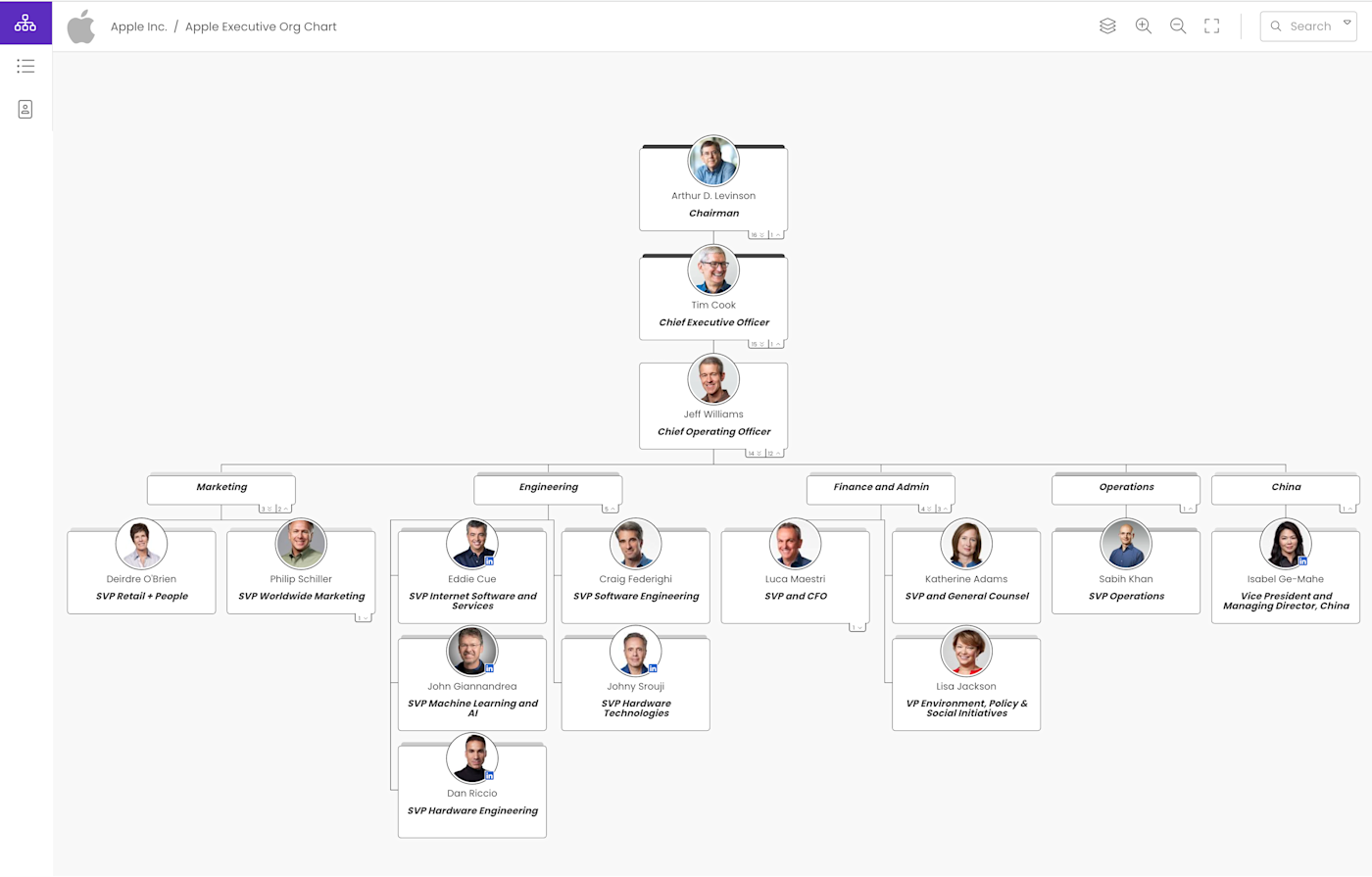Click 'Vice President and Managing Director, China'
This screenshot has height=877, width=1372.
(x=1287, y=601)
